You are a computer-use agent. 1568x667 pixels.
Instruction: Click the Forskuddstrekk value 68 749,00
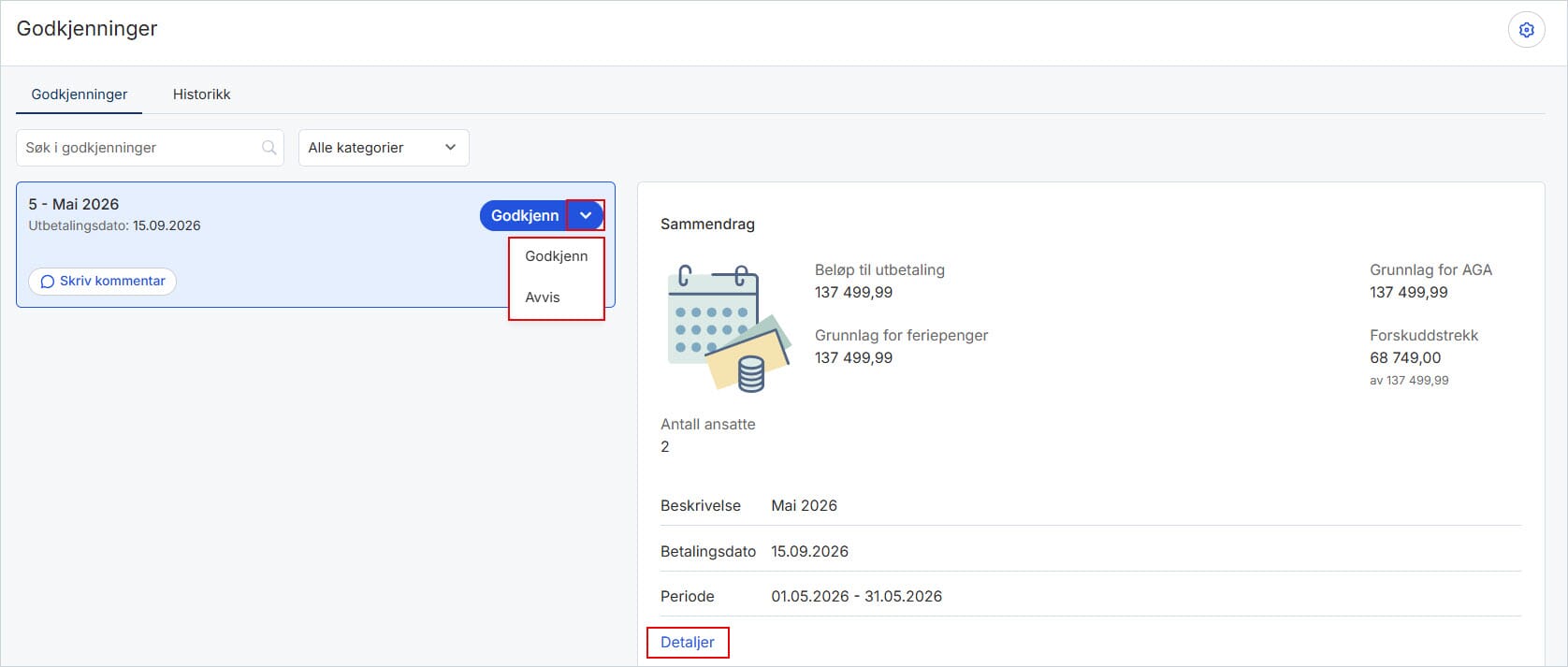(1405, 357)
